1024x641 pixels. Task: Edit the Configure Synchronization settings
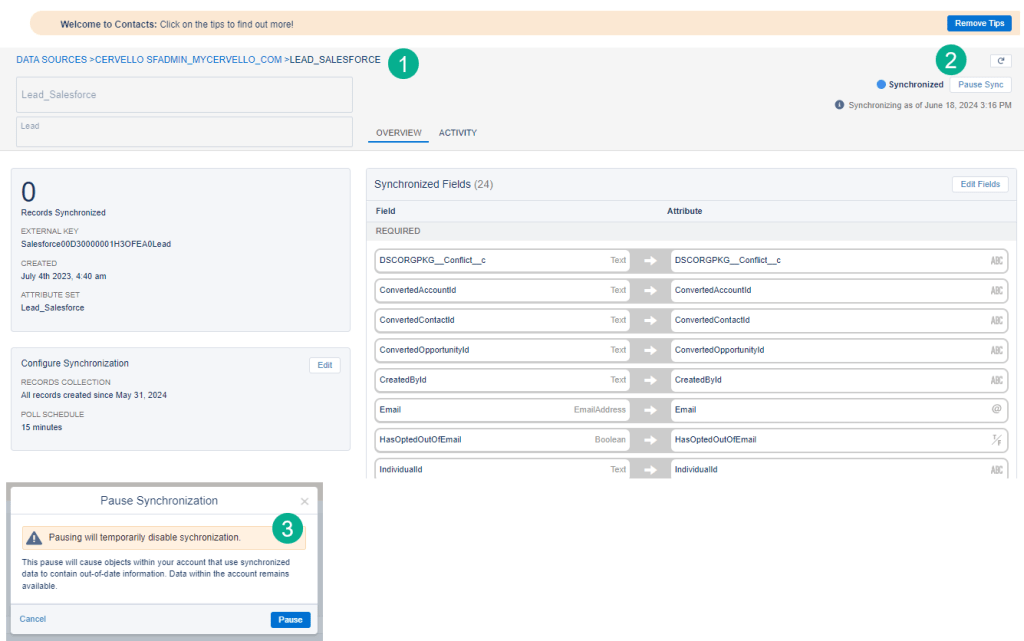pyautogui.click(x=324, y=366)
